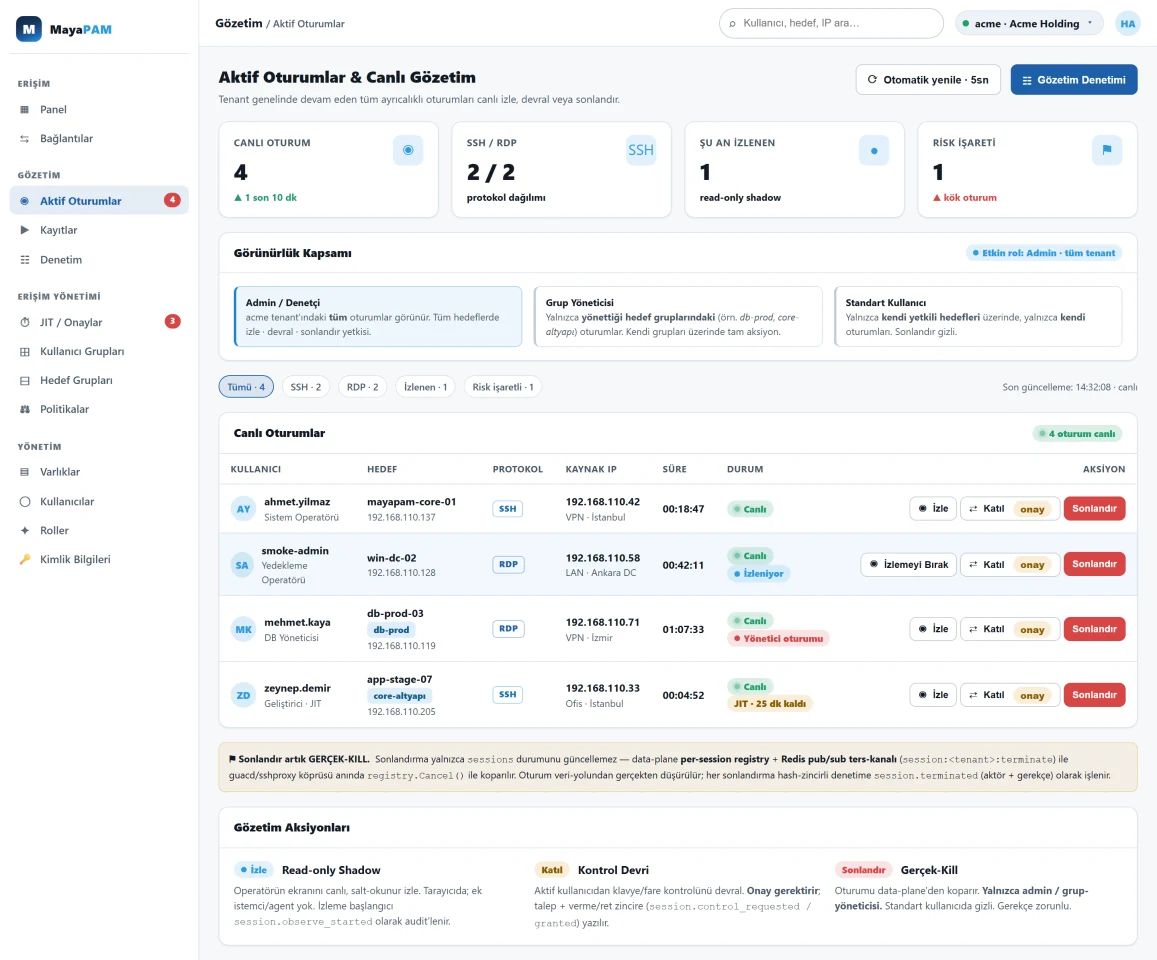Image resolution: width=1157 pixels, height=960 pixels.
Task: Open the acme · Acme Holding tenant dropdown
Action: pos(1029,24)
